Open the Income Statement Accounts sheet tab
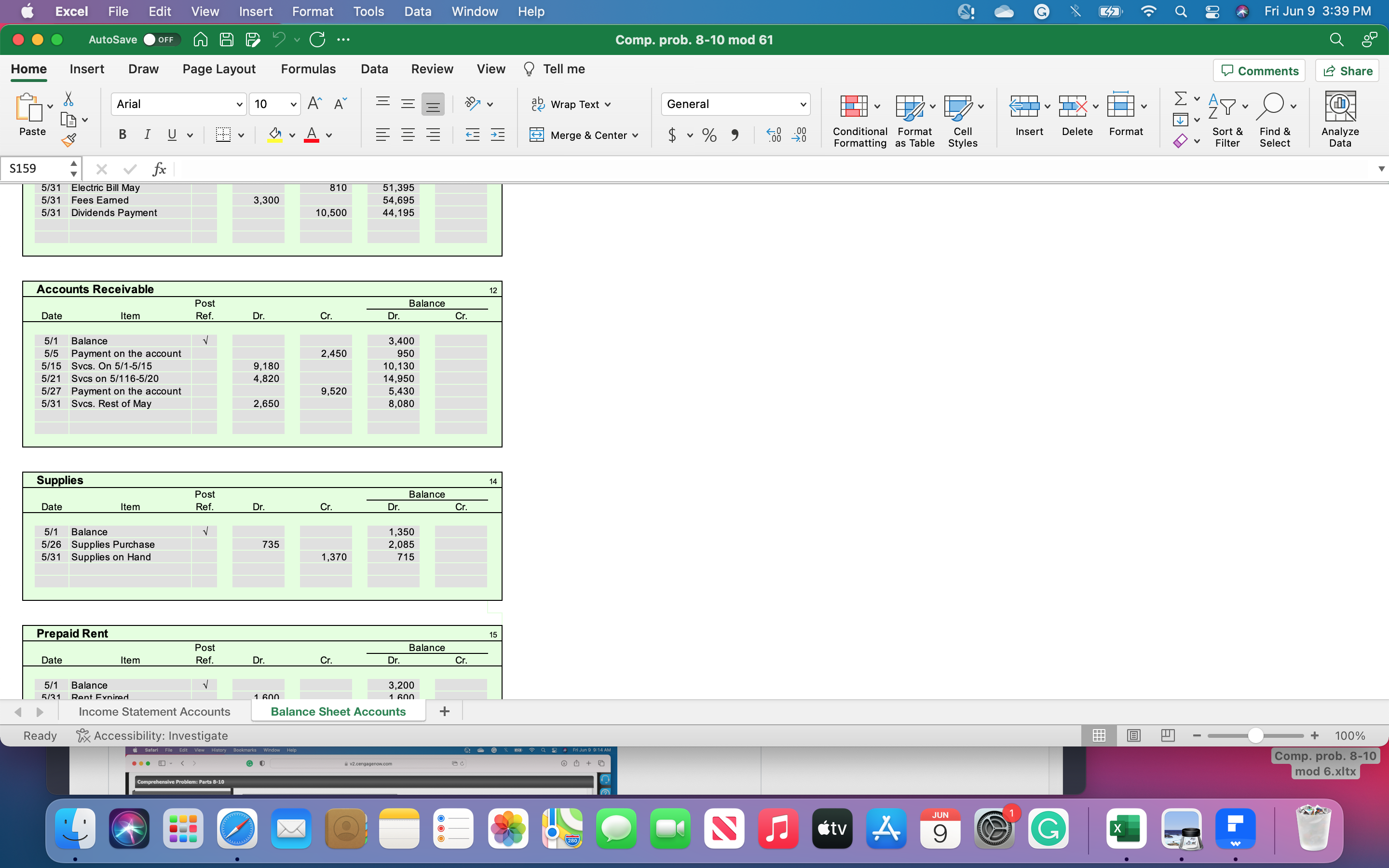This screenshot has width=1389, height=868. click(x=154, y=711)
